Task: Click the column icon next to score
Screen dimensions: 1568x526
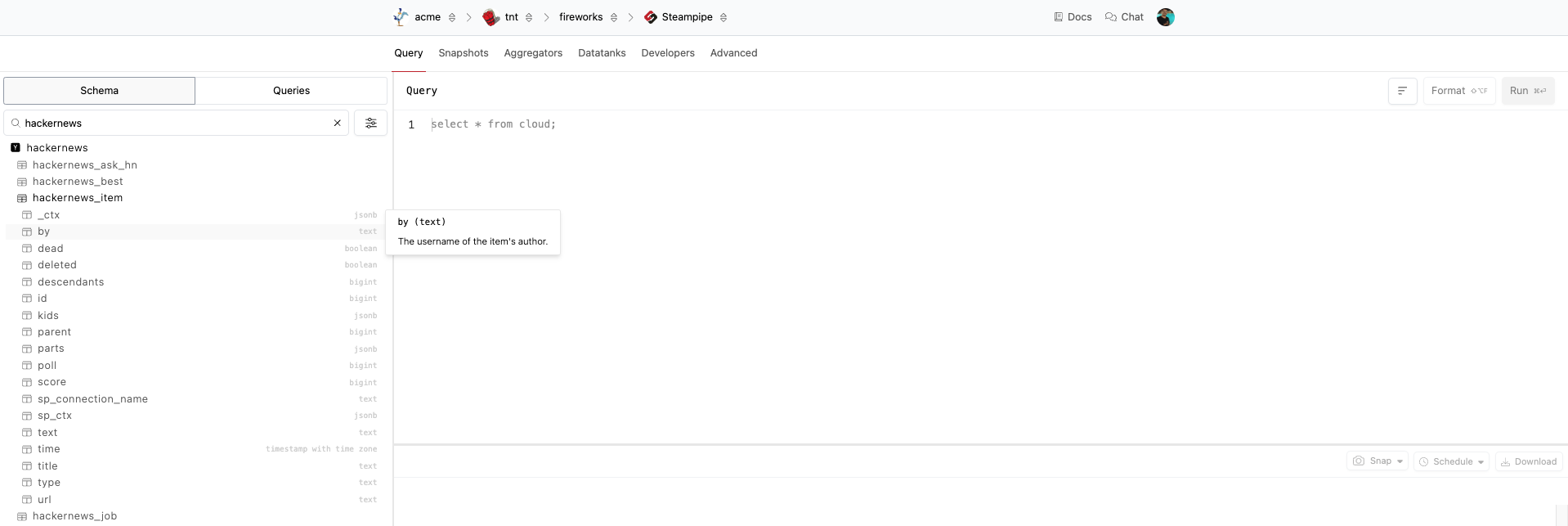Action: pos(27,382)
